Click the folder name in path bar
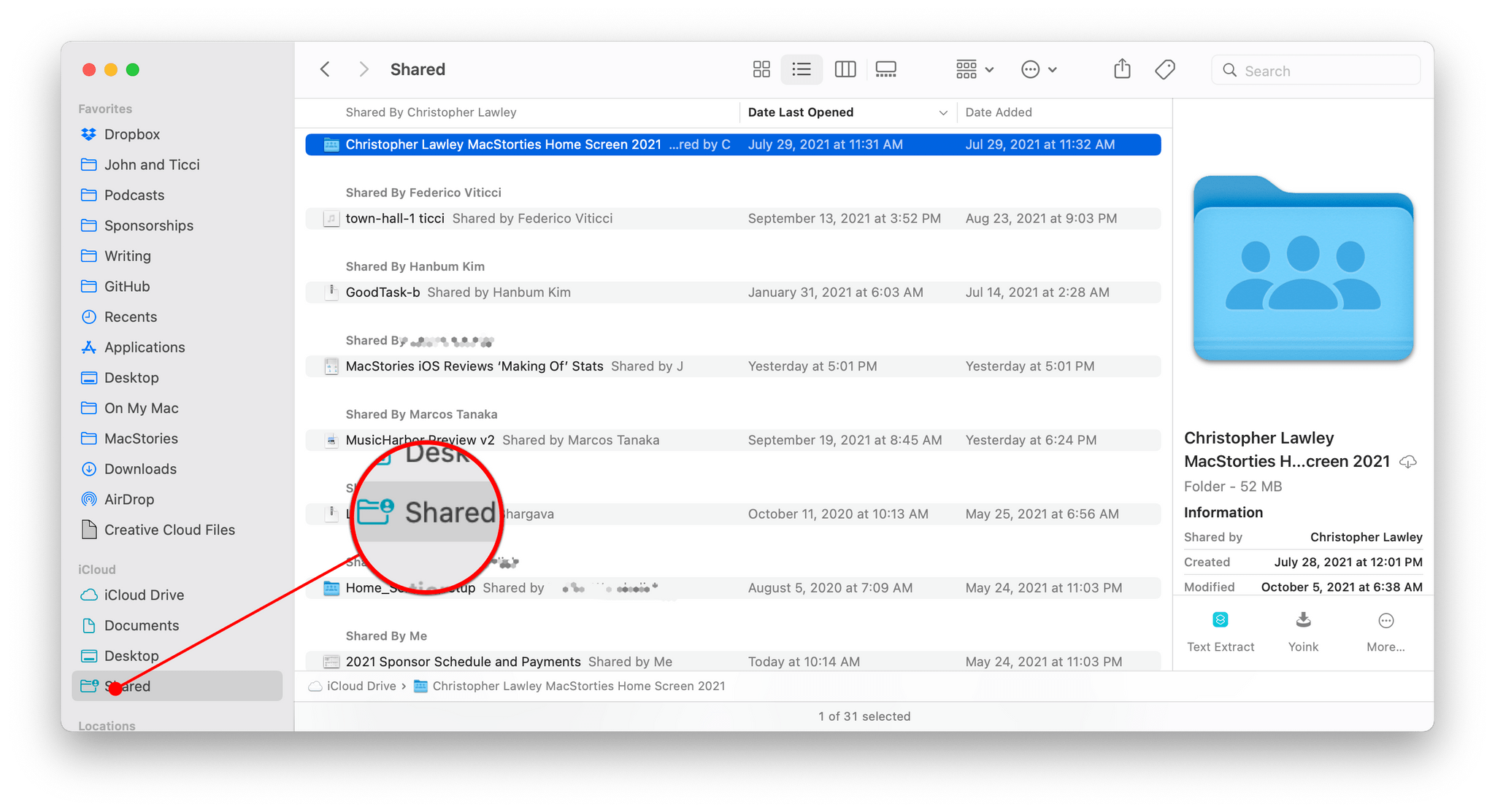The width and height of the screenshot is (1495, 812). pos(569,686)
